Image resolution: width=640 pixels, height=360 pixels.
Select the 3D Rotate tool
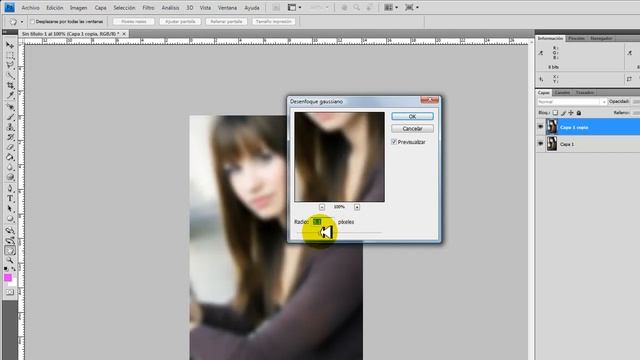(10, 231)
